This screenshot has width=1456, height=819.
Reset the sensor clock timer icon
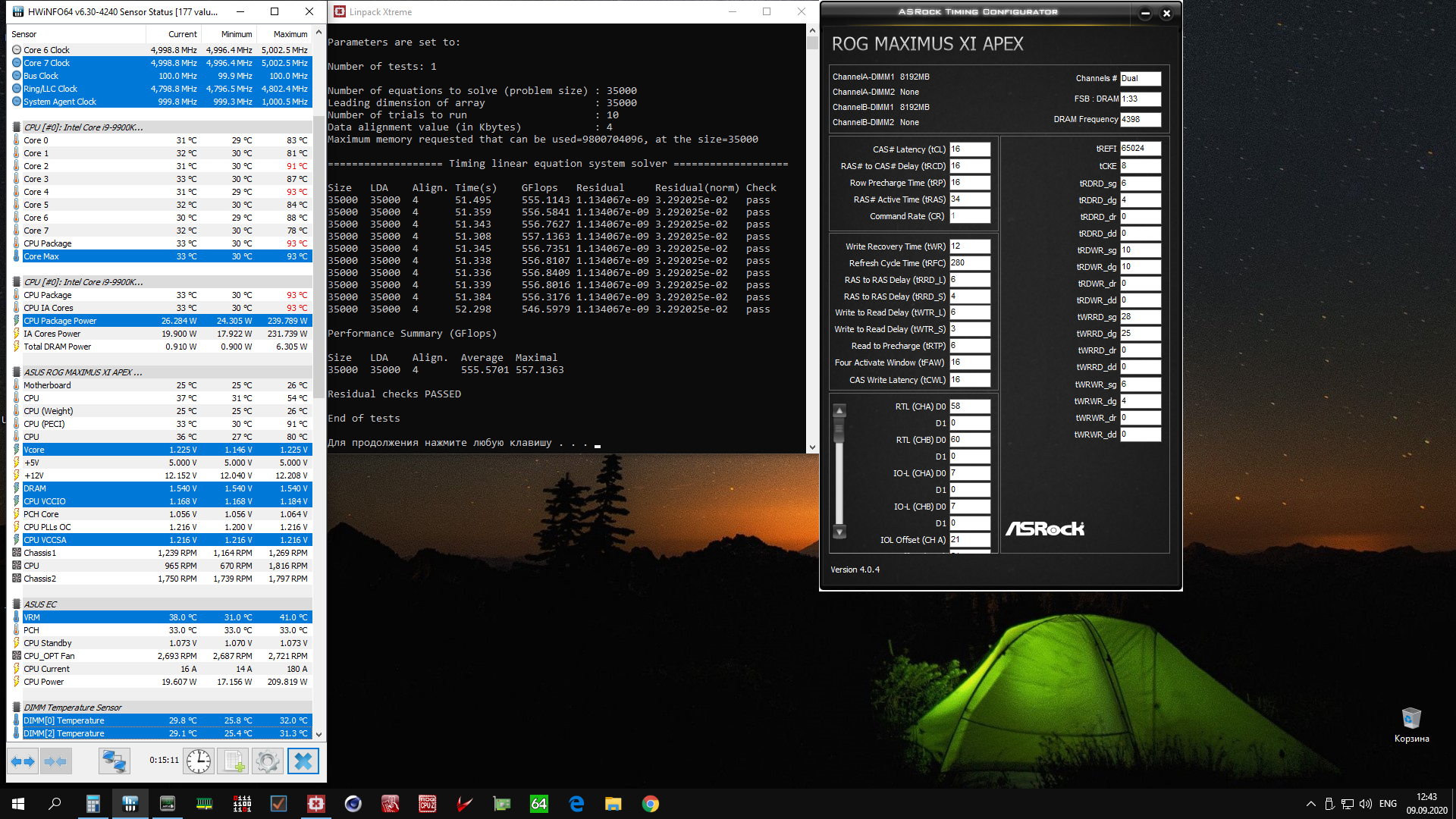(199, 761)
